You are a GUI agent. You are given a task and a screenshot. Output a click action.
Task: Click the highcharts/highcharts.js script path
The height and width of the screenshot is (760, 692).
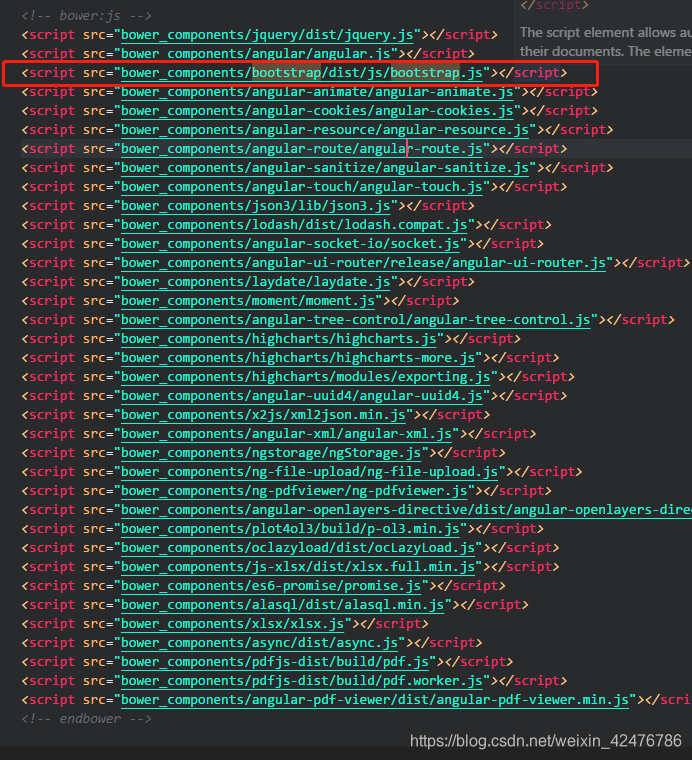point(279,339)
